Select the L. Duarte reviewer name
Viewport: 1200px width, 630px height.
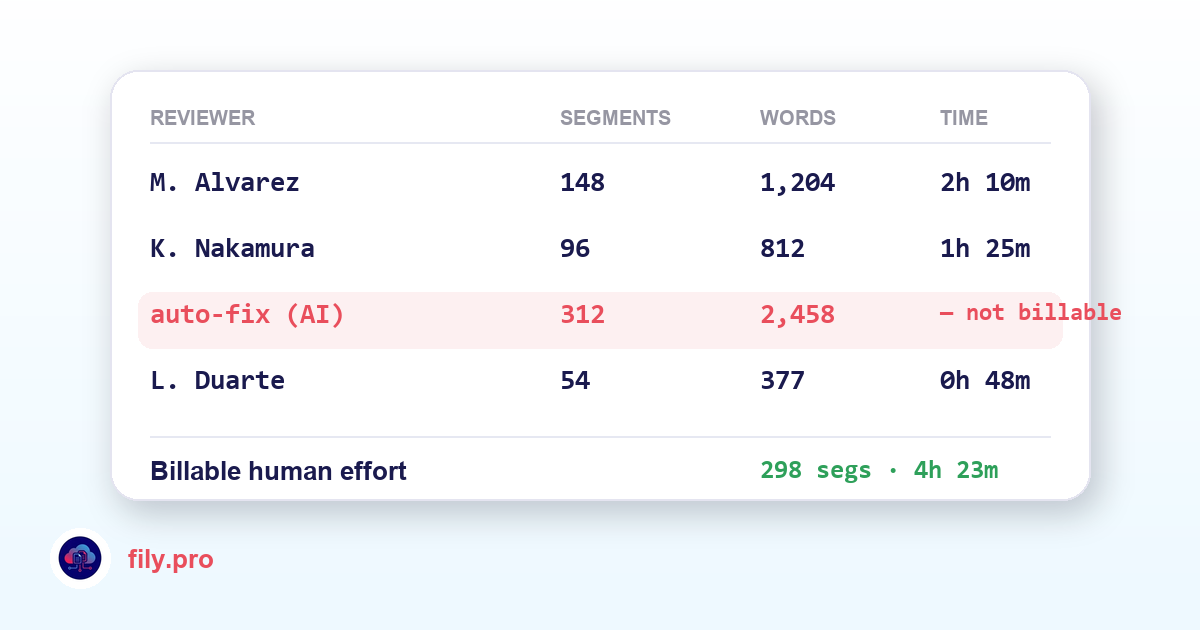point(217,381)
